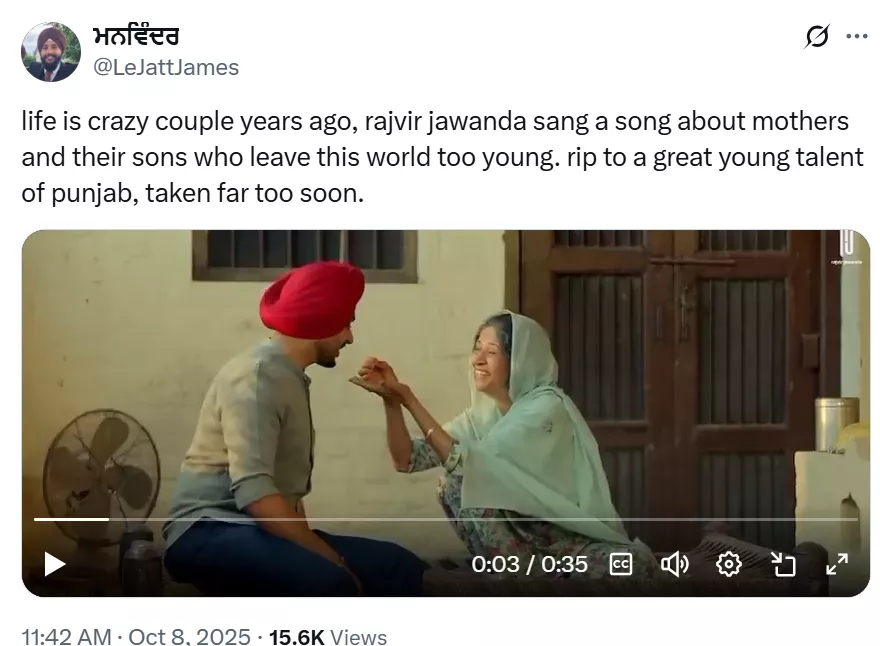Click the 0:03 / 0:35 time display
This screenshot has width=880, height=646.
coord(529,564)
